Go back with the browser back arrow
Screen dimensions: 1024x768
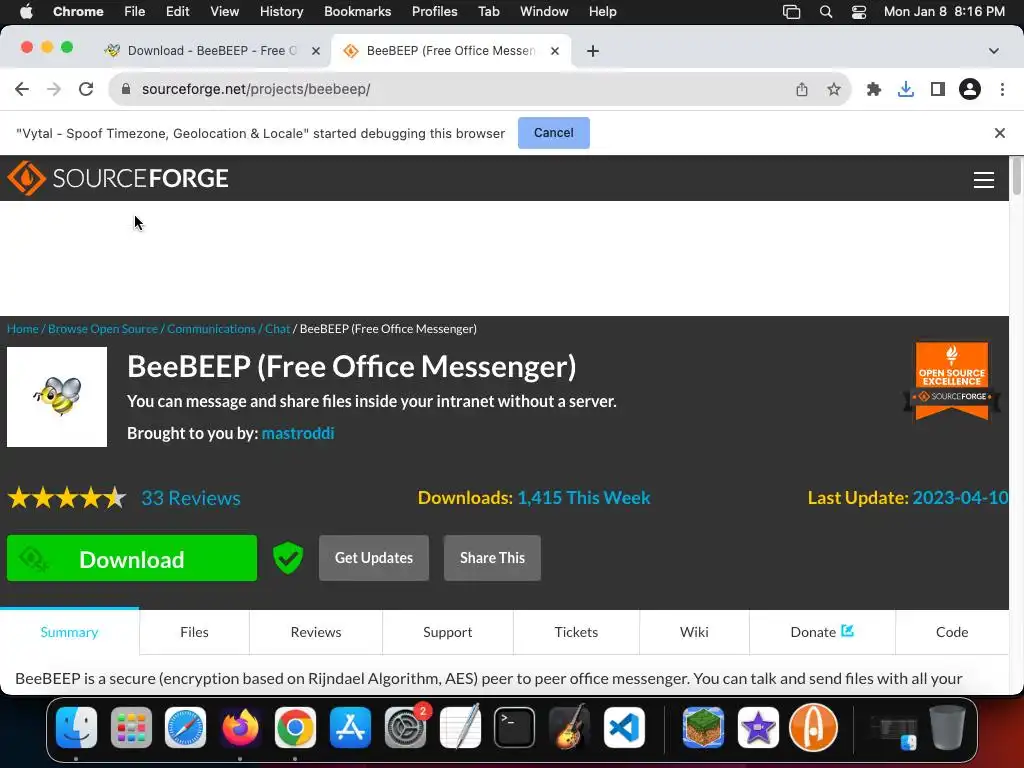point(22,89)
